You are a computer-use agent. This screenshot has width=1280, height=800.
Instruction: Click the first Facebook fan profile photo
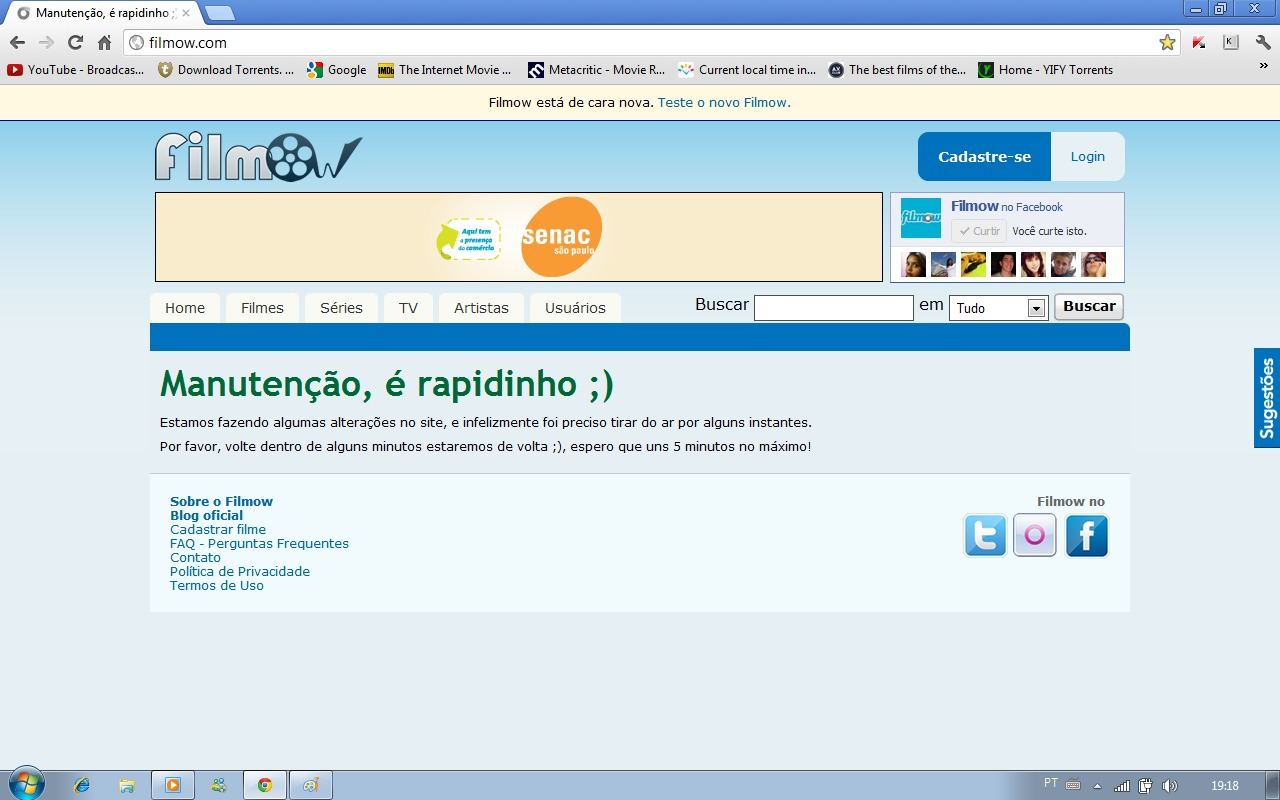pos(913,264)
